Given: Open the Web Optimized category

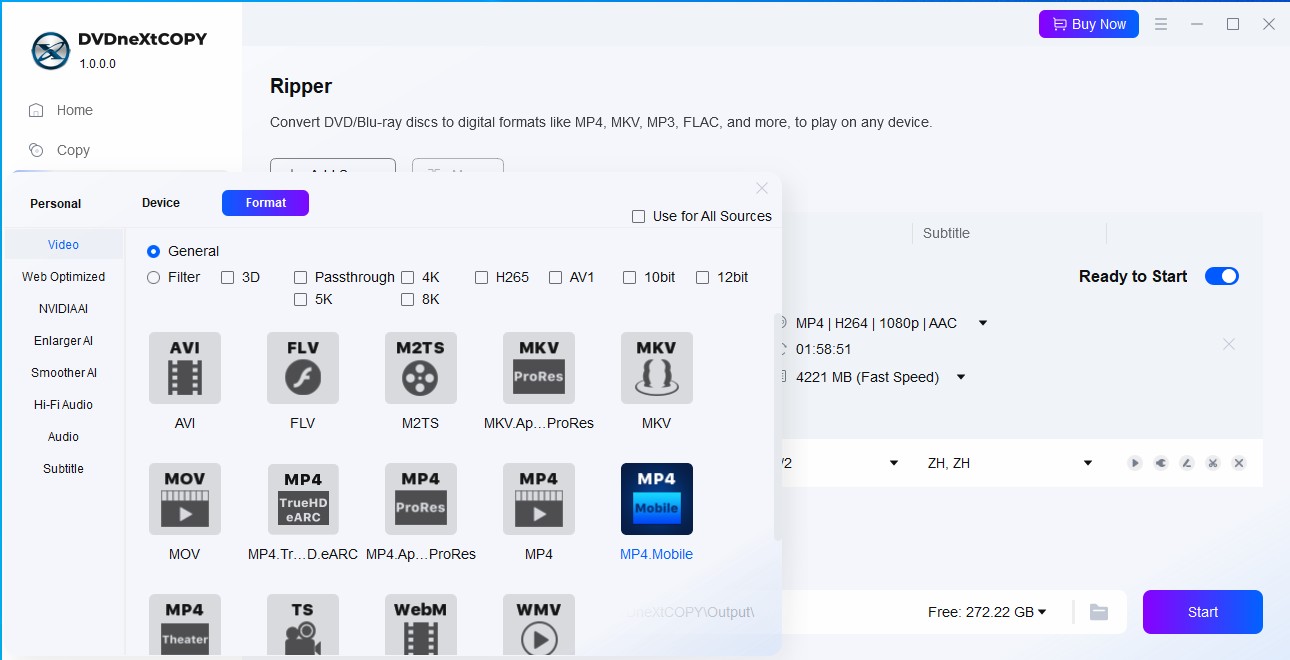Looking at the screenshot, I should click(x=64, y=277).
